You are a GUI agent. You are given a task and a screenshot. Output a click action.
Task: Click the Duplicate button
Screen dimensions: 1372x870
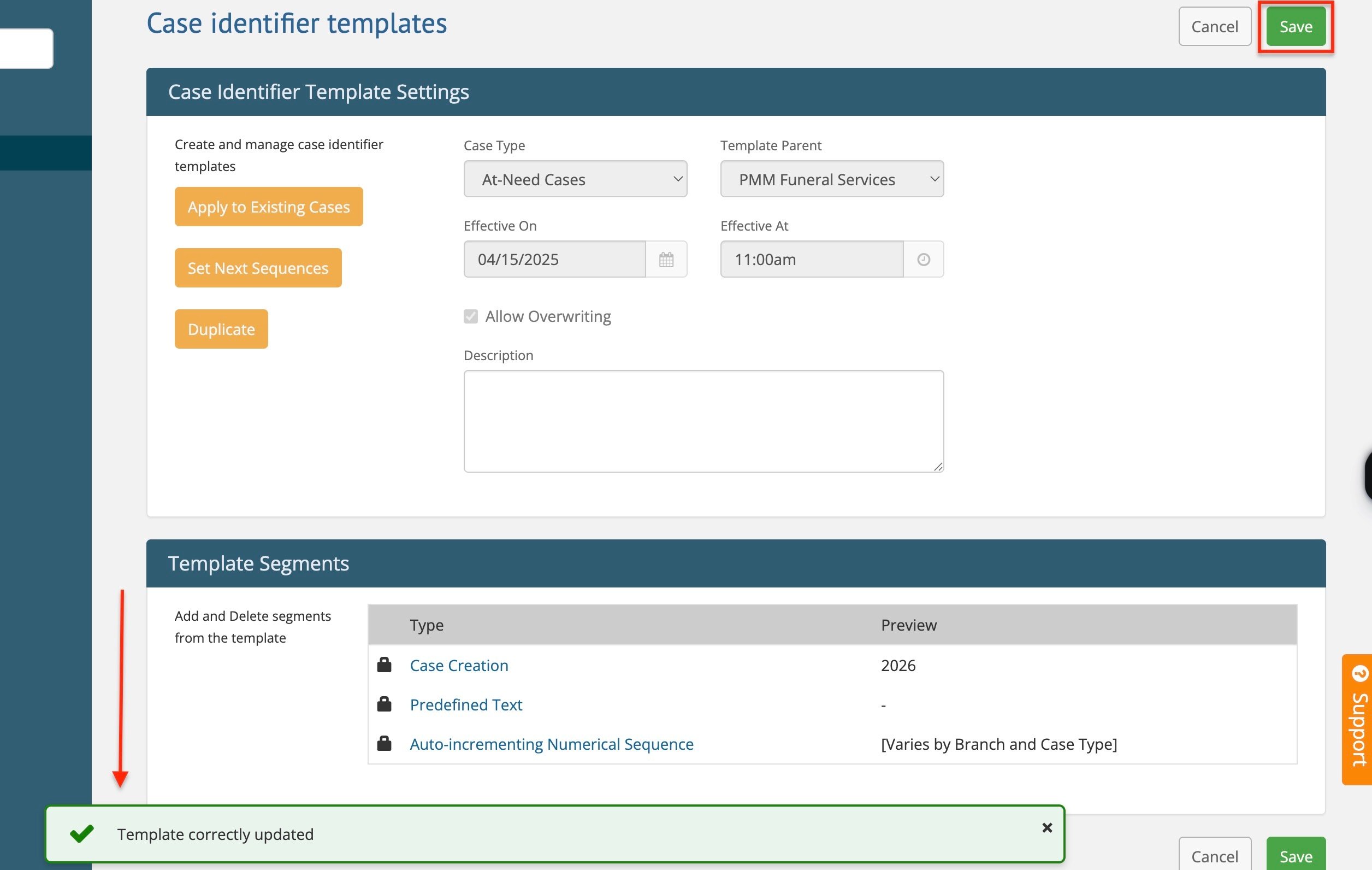click(x=221, y=329)
